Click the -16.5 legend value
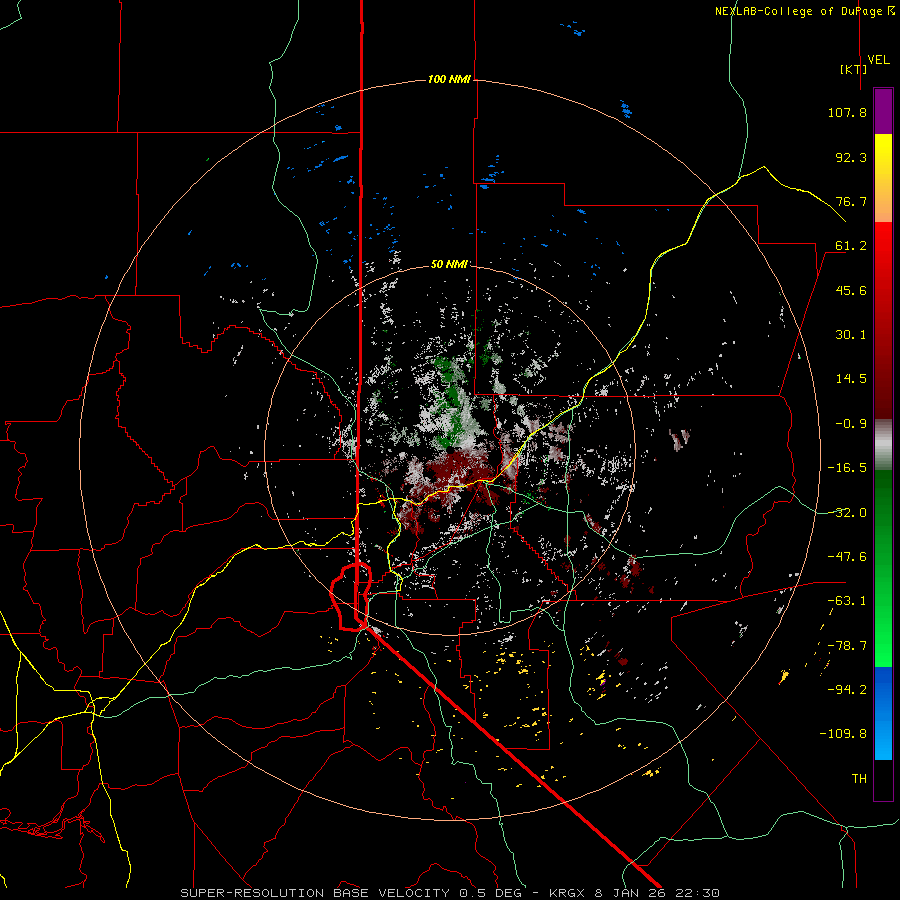 click(847, 468)
